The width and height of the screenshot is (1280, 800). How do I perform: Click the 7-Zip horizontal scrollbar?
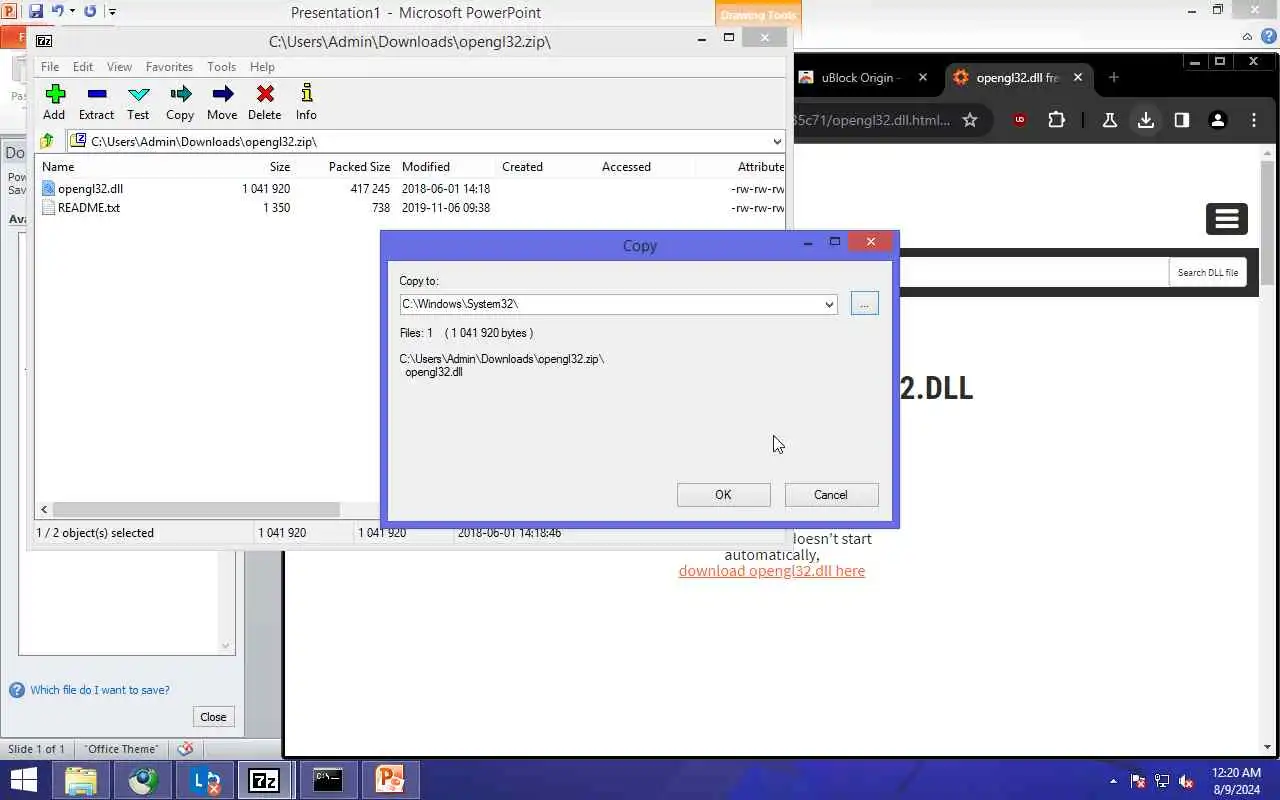point(196,510)
